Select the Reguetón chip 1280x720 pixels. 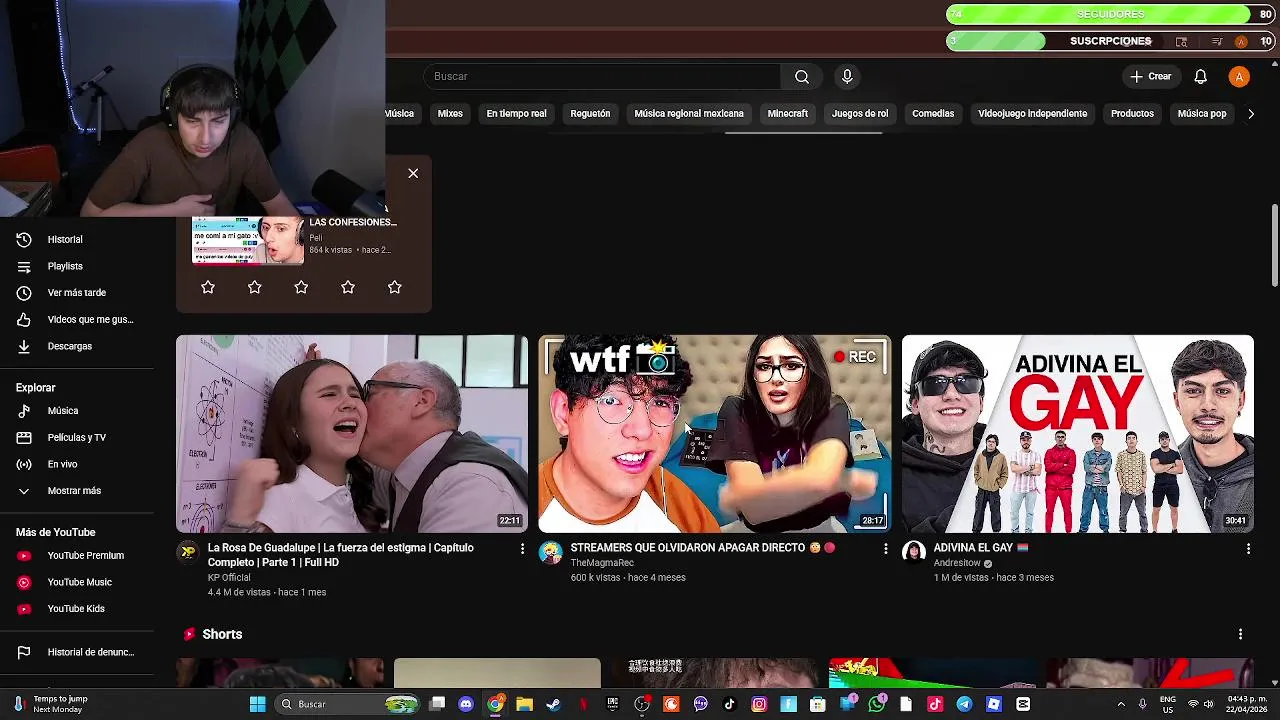(590, 114)
